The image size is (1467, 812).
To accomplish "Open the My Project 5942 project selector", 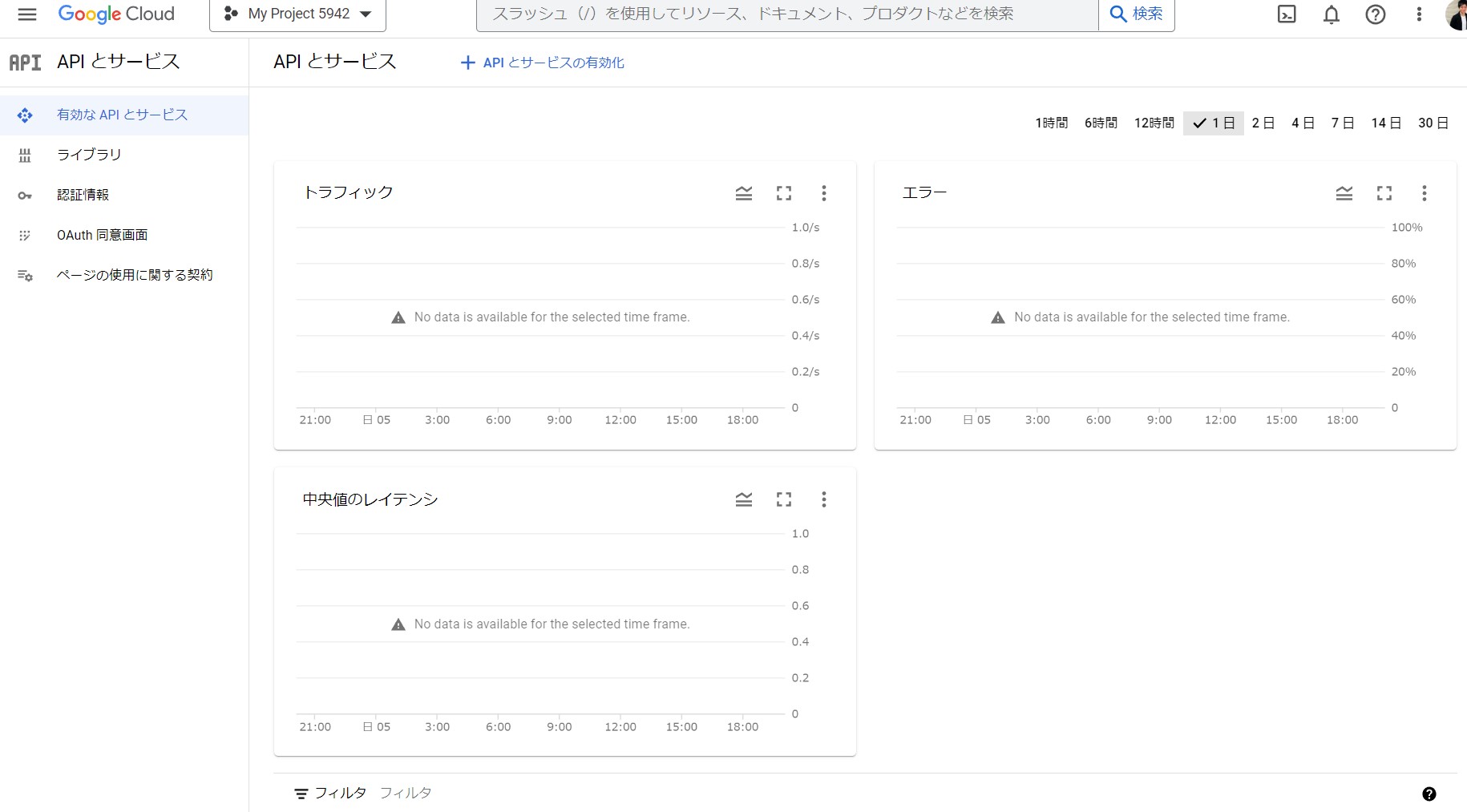I will (297, 14).
